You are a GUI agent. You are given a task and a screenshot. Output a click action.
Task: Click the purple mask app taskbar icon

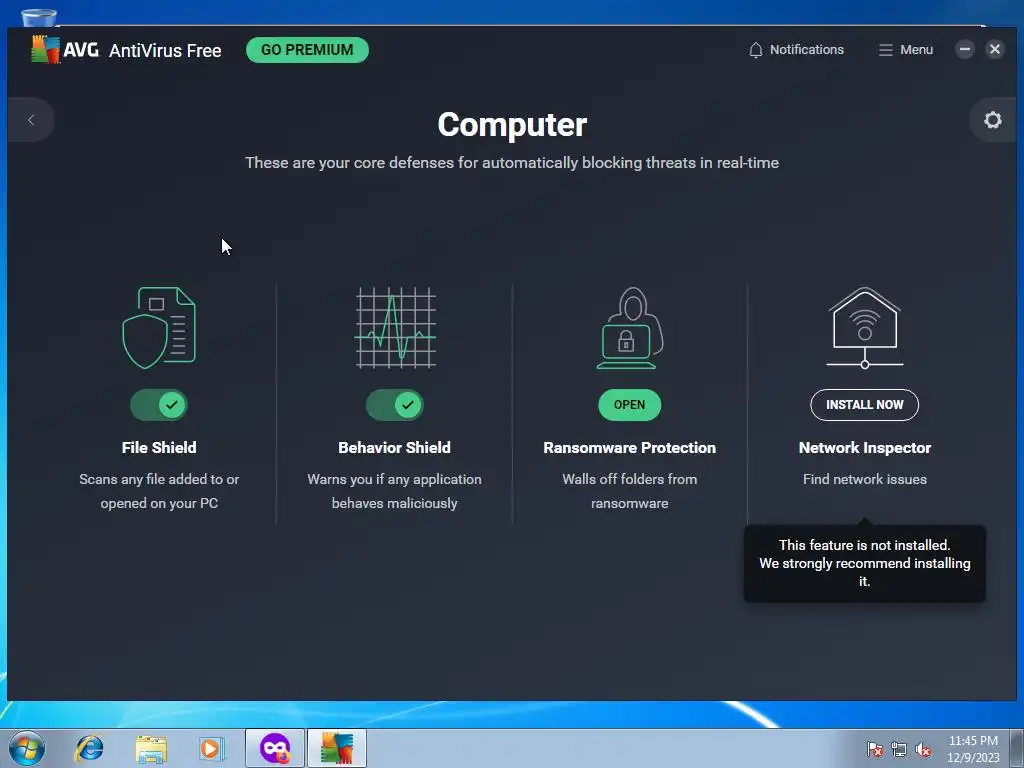pos(275,748)
